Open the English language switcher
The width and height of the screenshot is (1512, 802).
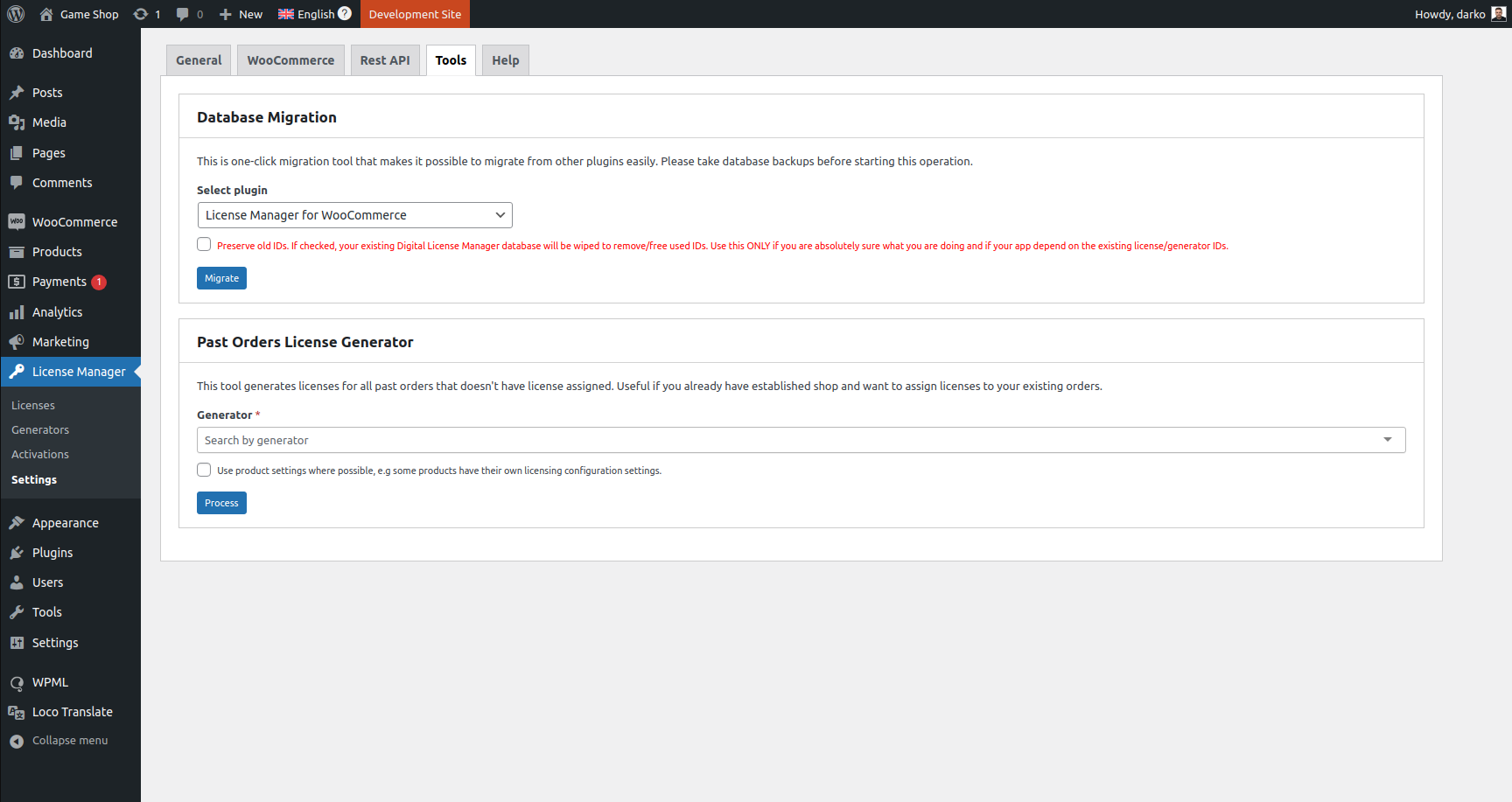pyautogui.click(x=316, y=14)
